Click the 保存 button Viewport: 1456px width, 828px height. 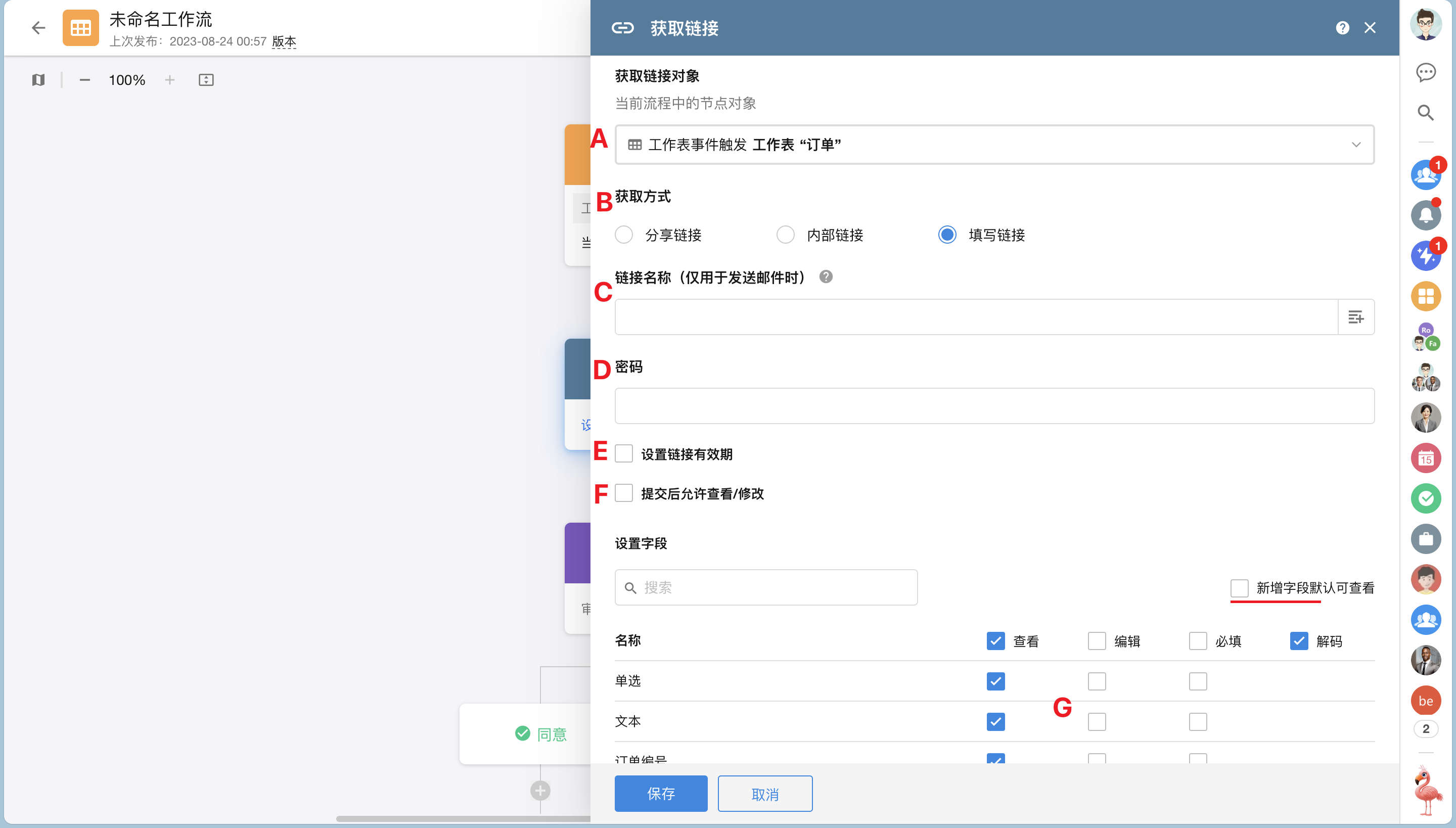pyautogui.click(x=661, y=793)
